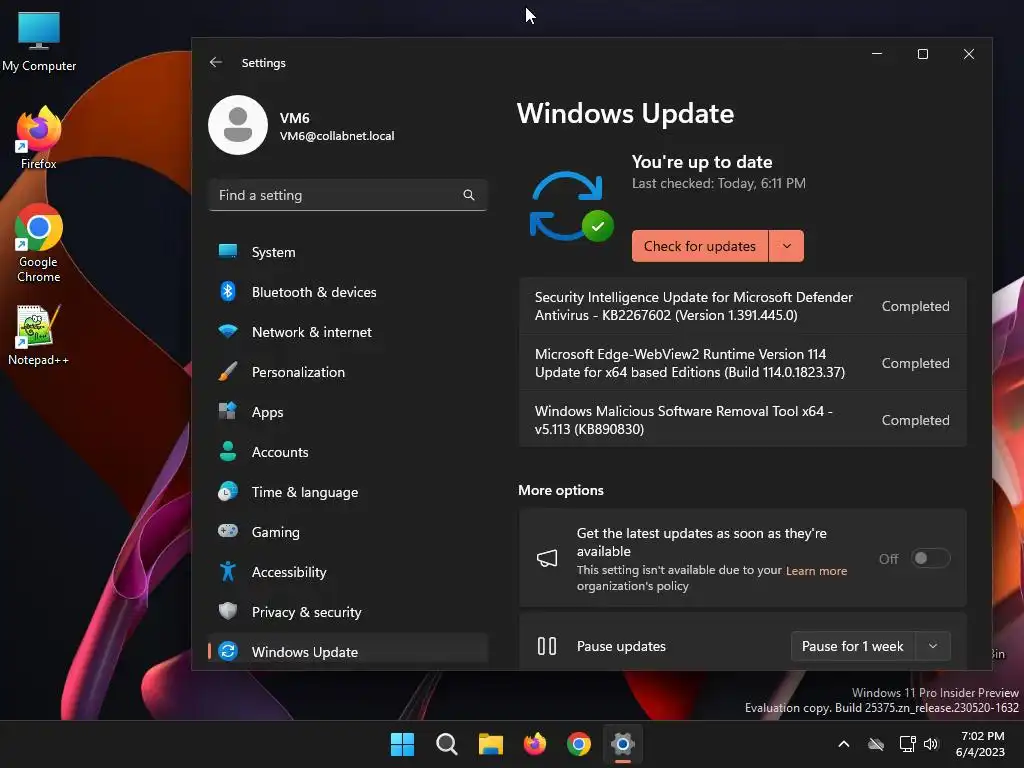Open the My Computer desktop icon
This screenshot has width=1024, height=768.
[39, 42]
